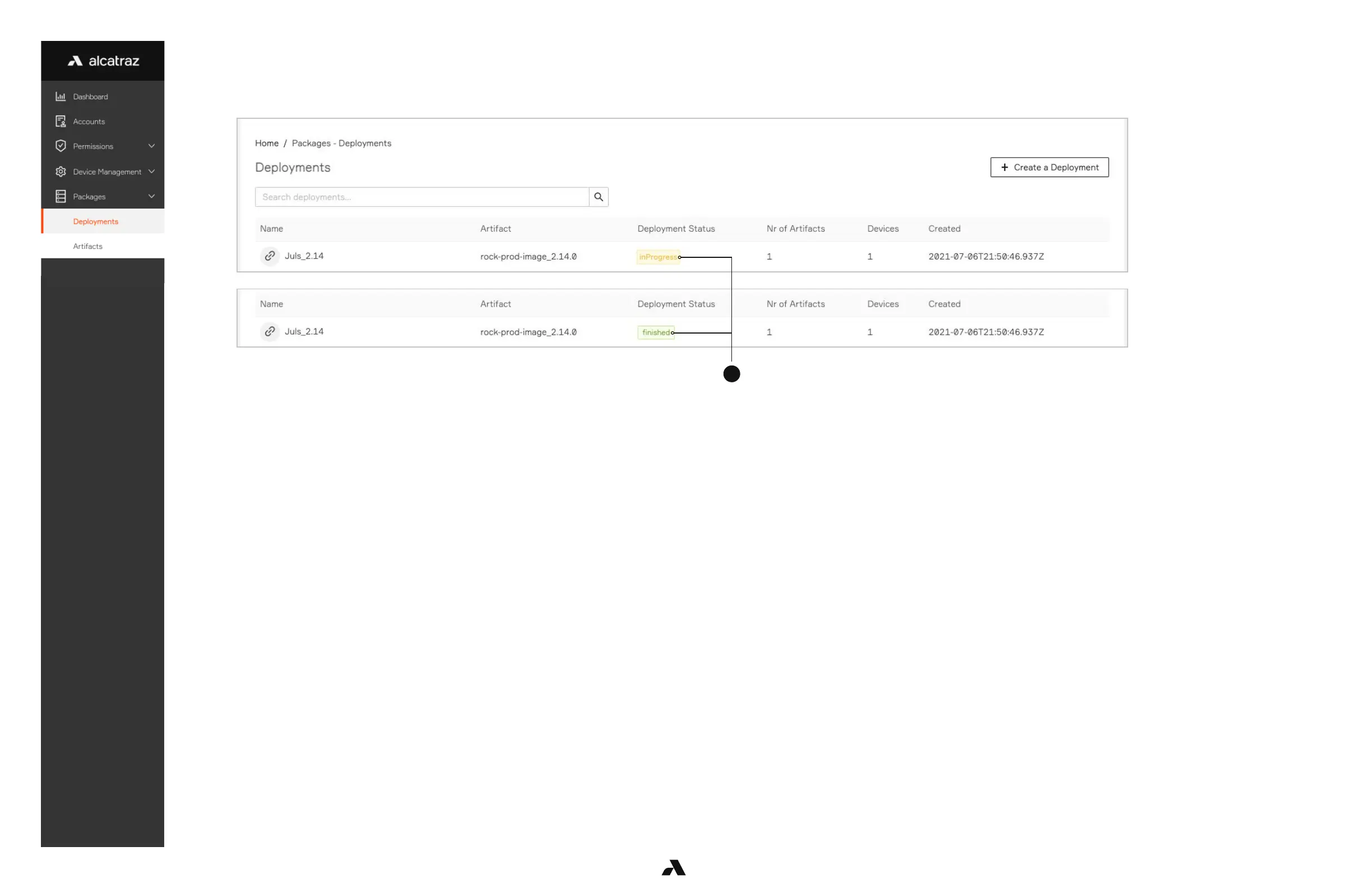
Task: Click link icon beside finished Juls_2.14
Action: coord(270,331)
